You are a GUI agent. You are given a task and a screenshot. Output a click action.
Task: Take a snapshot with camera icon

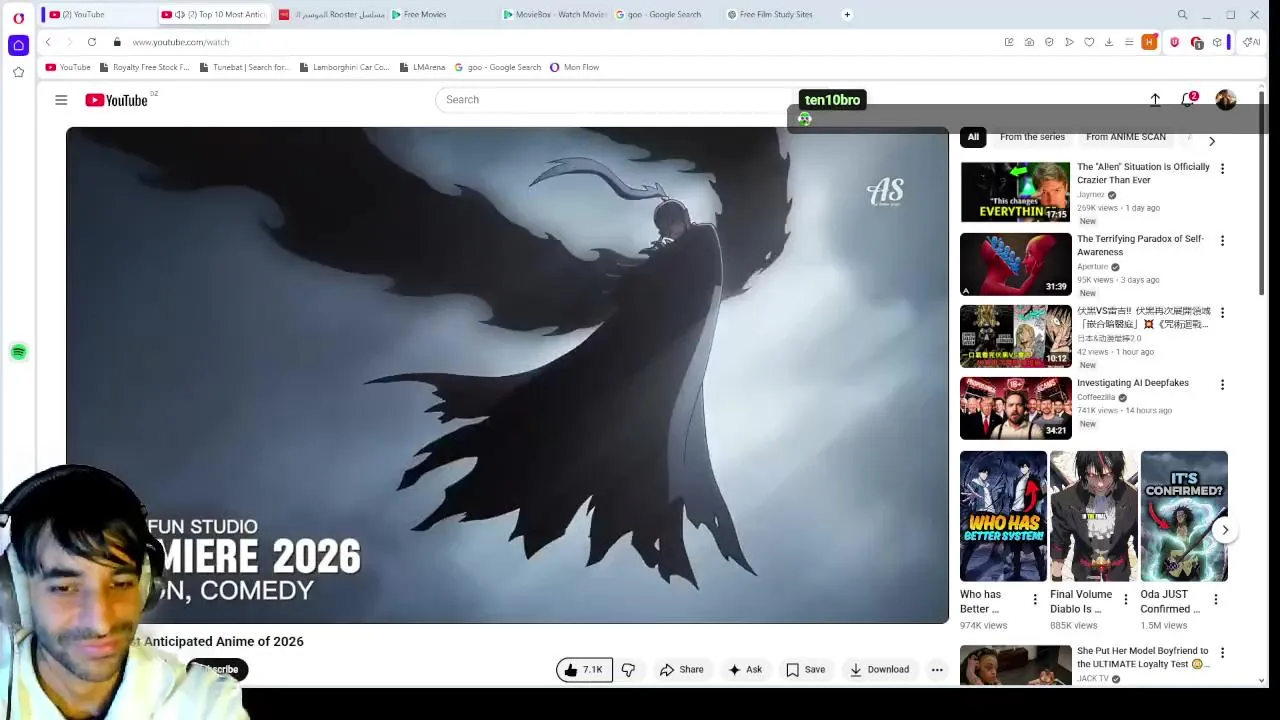[x=1029, y=42]
